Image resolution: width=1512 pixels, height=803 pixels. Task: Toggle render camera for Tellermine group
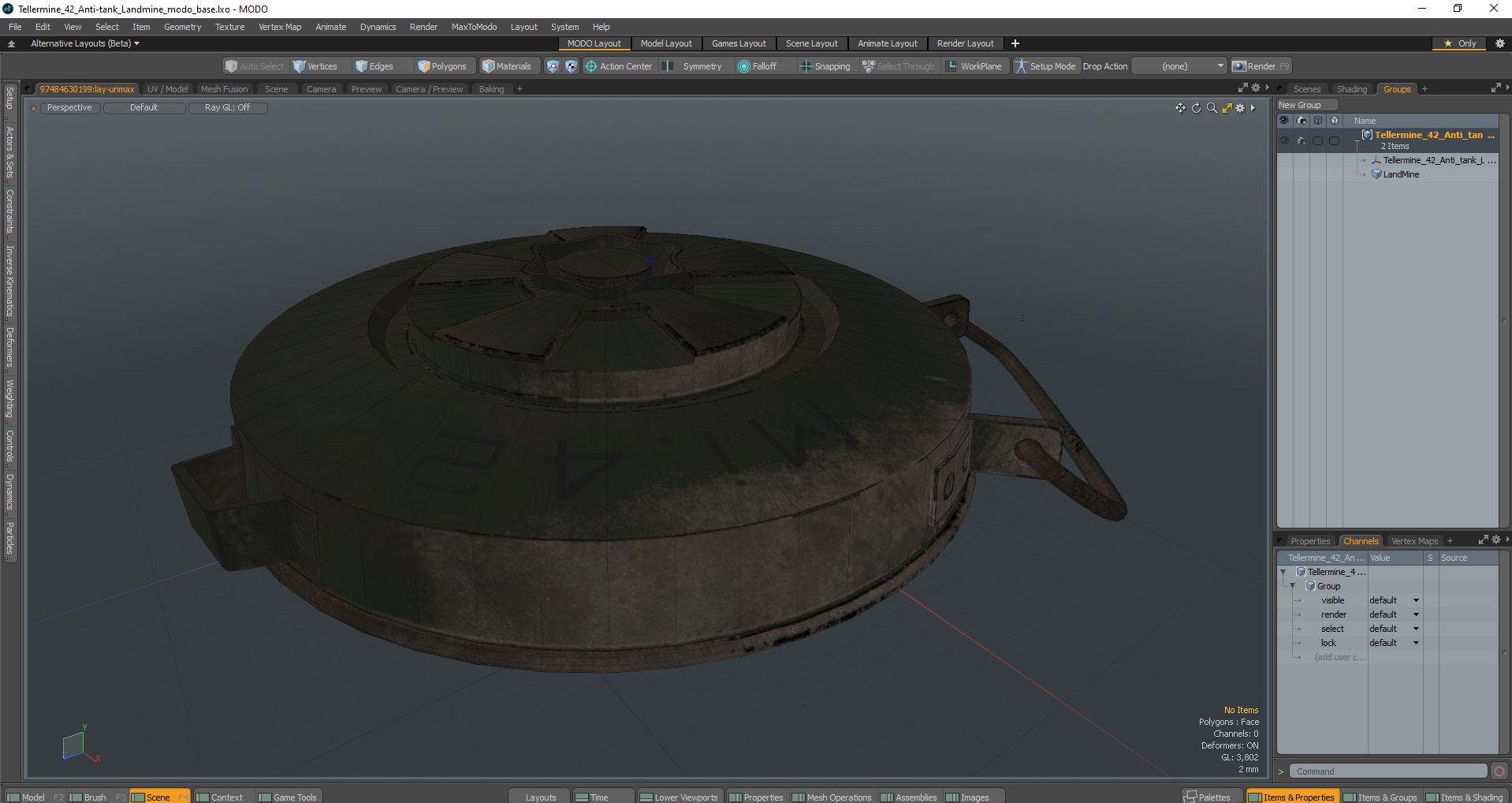[x=1302, y=140]
